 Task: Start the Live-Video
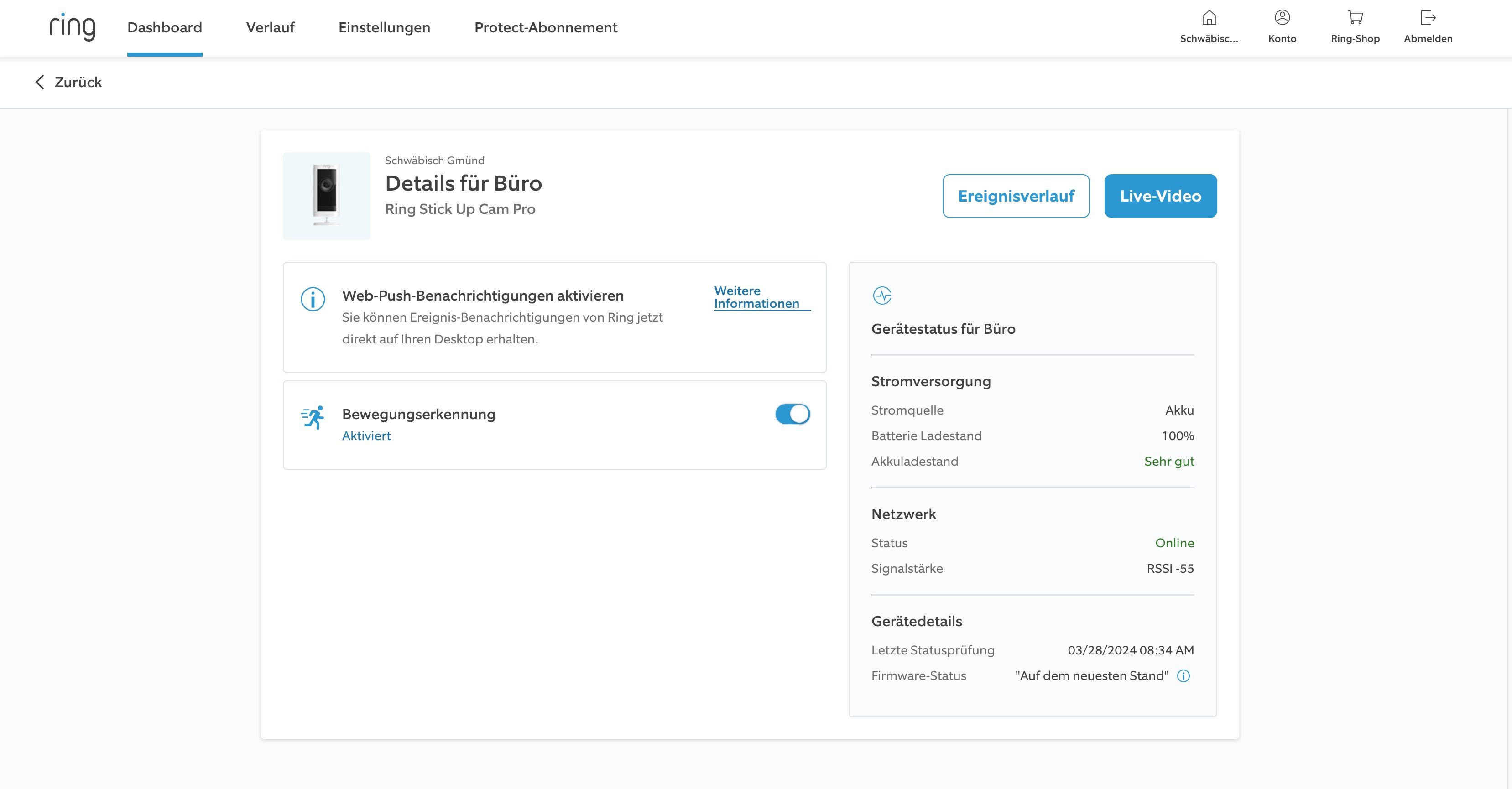pos(1160,196)
